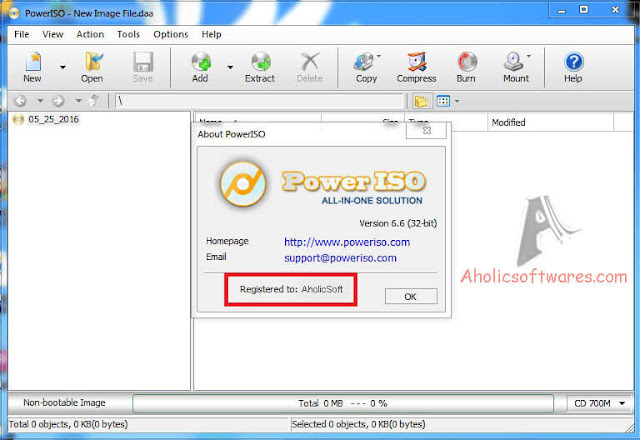Click the Modified column header
640x440 pixels.
click(x=550, y=122)
